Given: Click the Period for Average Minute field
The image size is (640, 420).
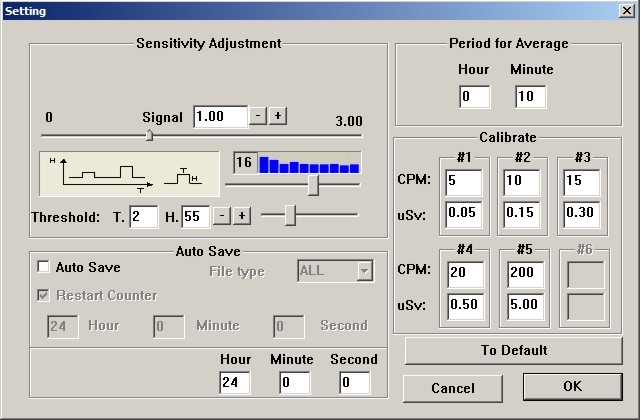Looking at the screenshot, I should click(x=530, y=97).
